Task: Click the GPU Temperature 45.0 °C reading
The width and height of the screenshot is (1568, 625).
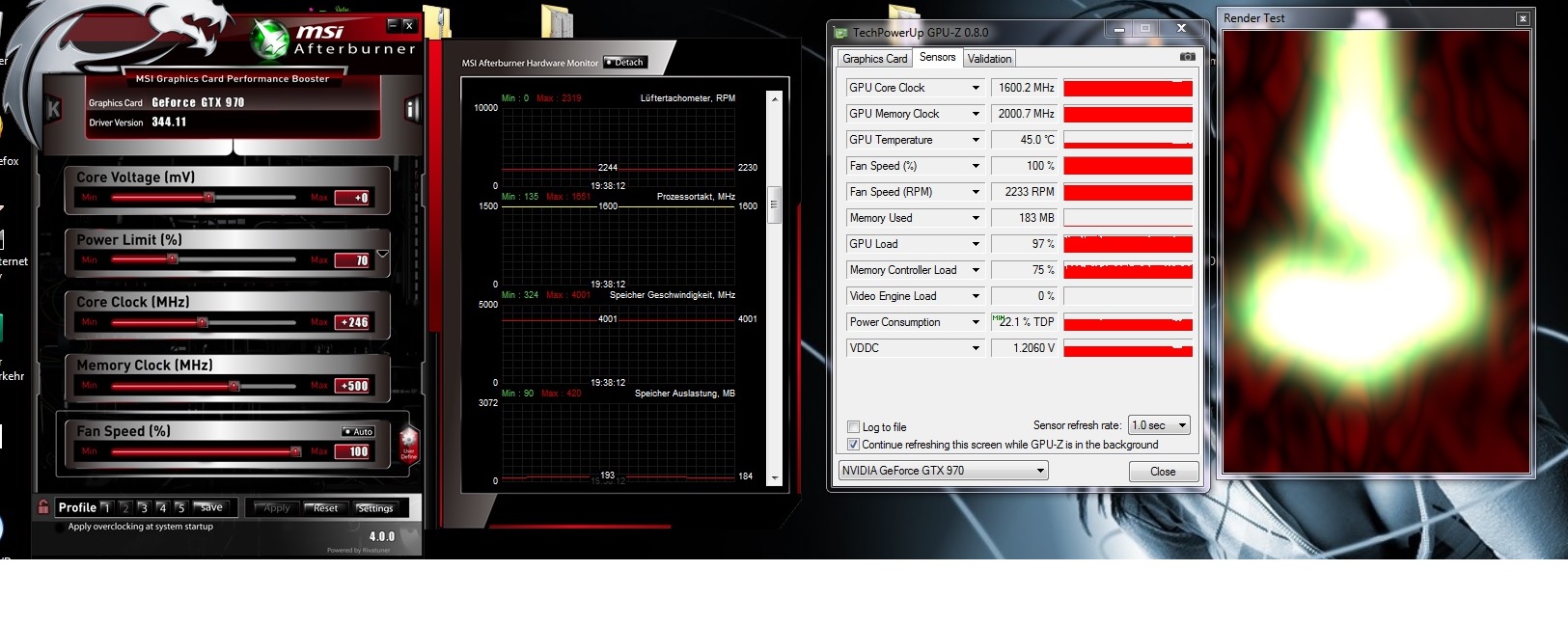Action: coord(1024,140)
